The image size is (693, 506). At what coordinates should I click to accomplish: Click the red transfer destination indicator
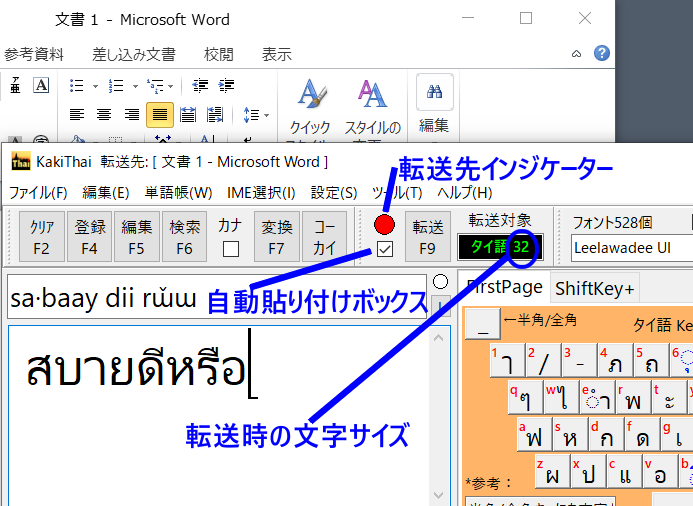[384, 224]
